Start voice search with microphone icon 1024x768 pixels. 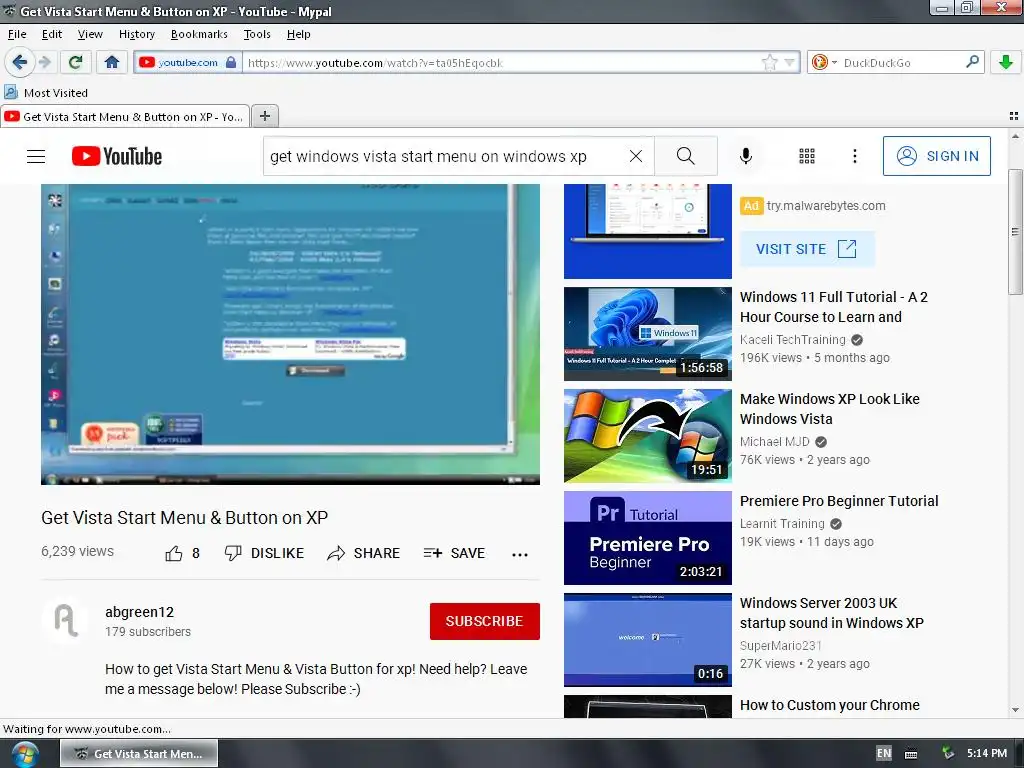click(x=746, y=156)
